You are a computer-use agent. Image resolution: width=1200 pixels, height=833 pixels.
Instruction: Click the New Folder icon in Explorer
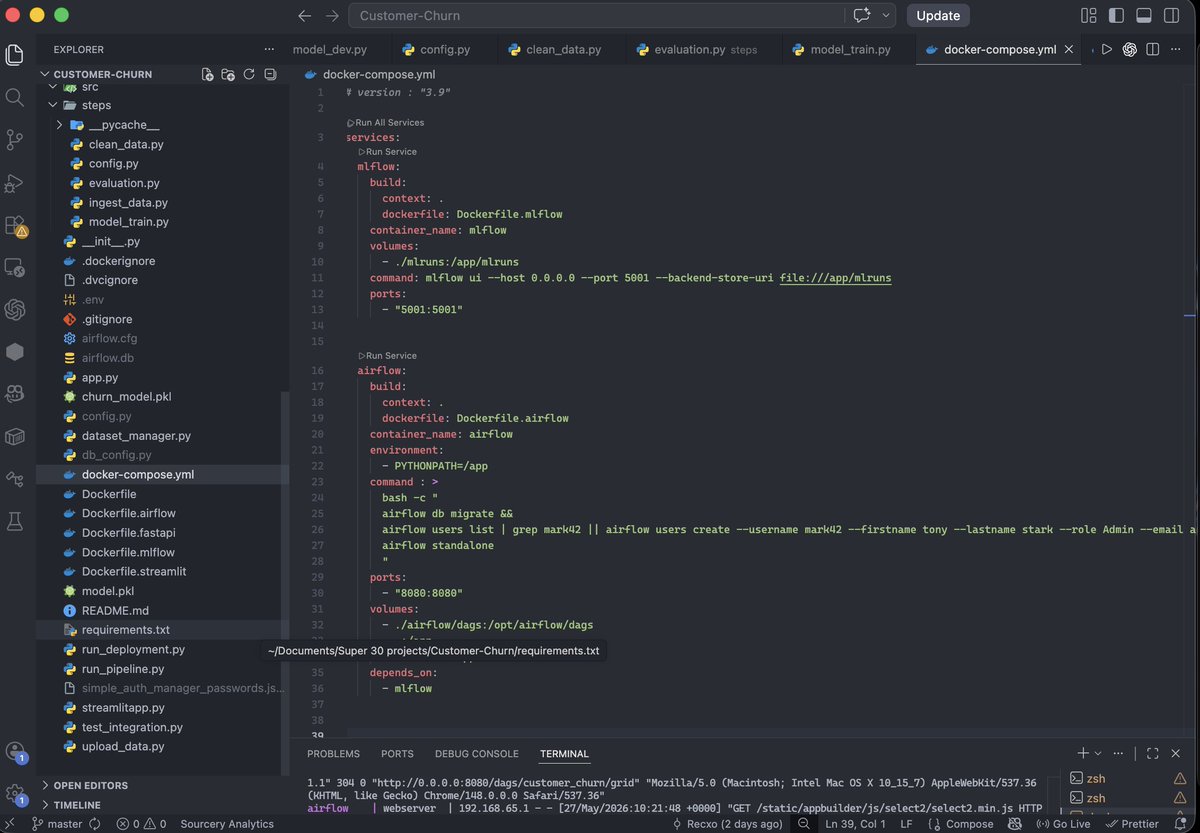click(228, 74)
